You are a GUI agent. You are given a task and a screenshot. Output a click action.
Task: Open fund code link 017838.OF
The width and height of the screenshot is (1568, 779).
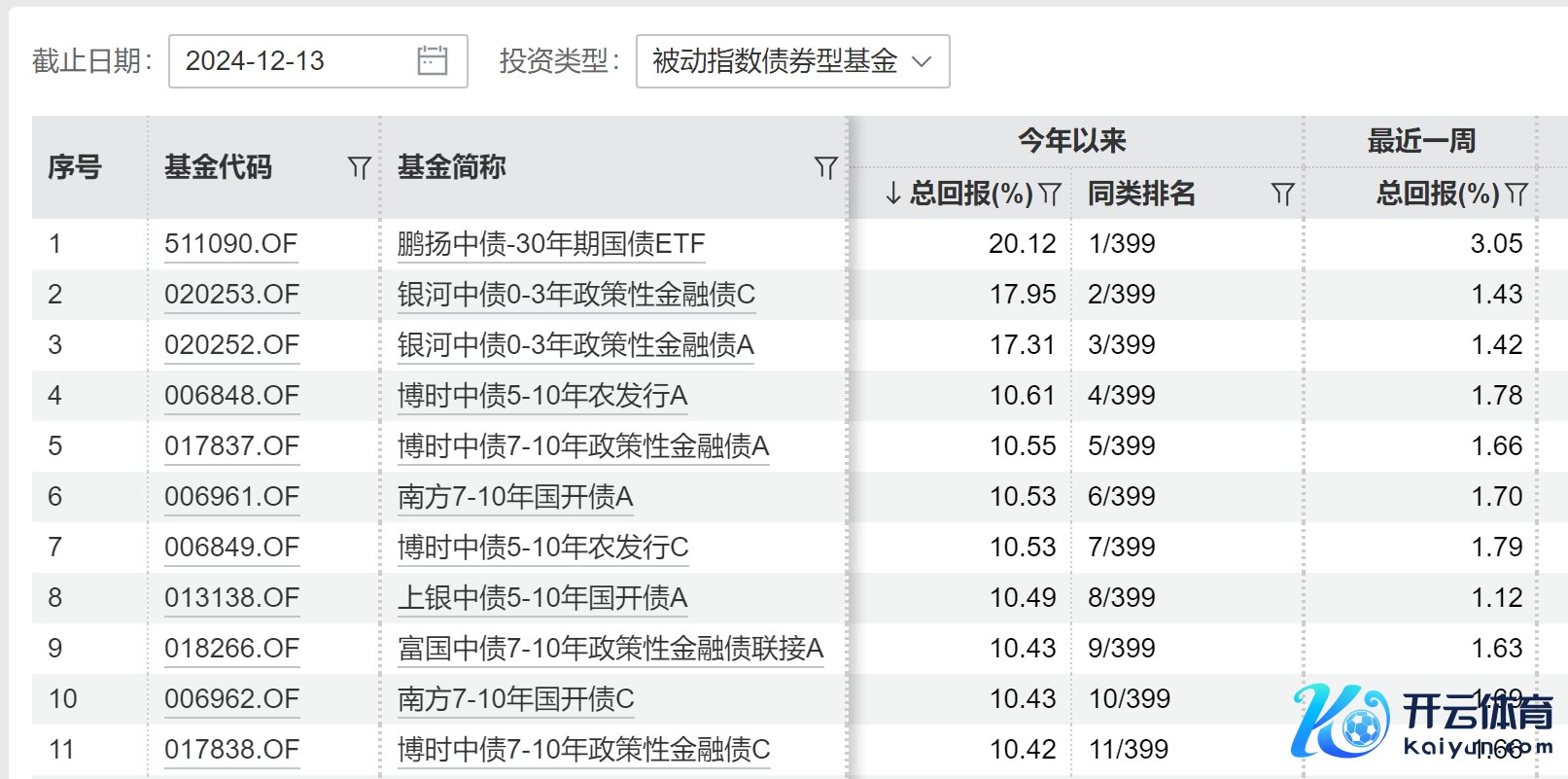(x=231, y=750)
